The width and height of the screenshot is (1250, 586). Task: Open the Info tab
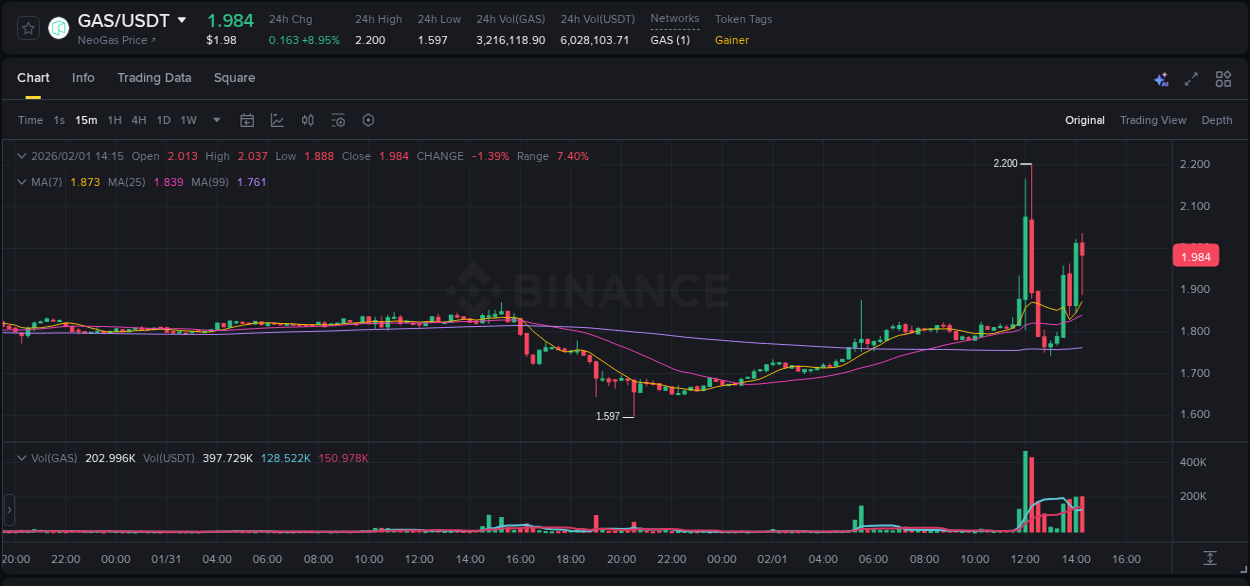83,77
